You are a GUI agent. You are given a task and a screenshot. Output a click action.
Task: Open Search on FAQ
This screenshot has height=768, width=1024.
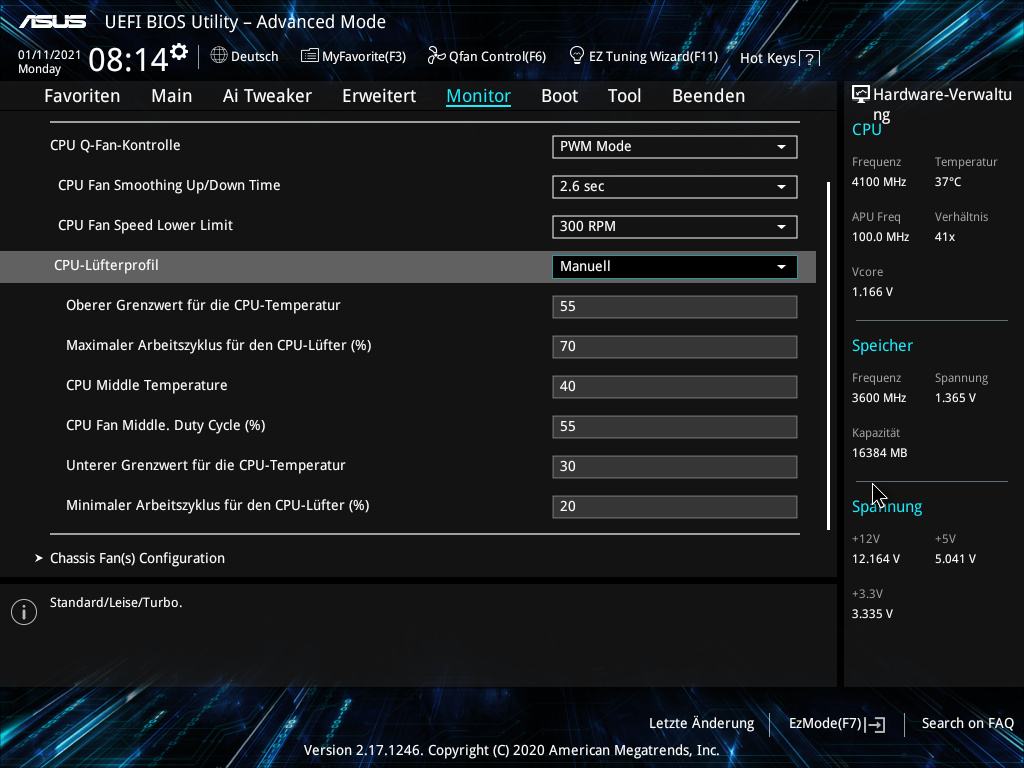(967, 724)
